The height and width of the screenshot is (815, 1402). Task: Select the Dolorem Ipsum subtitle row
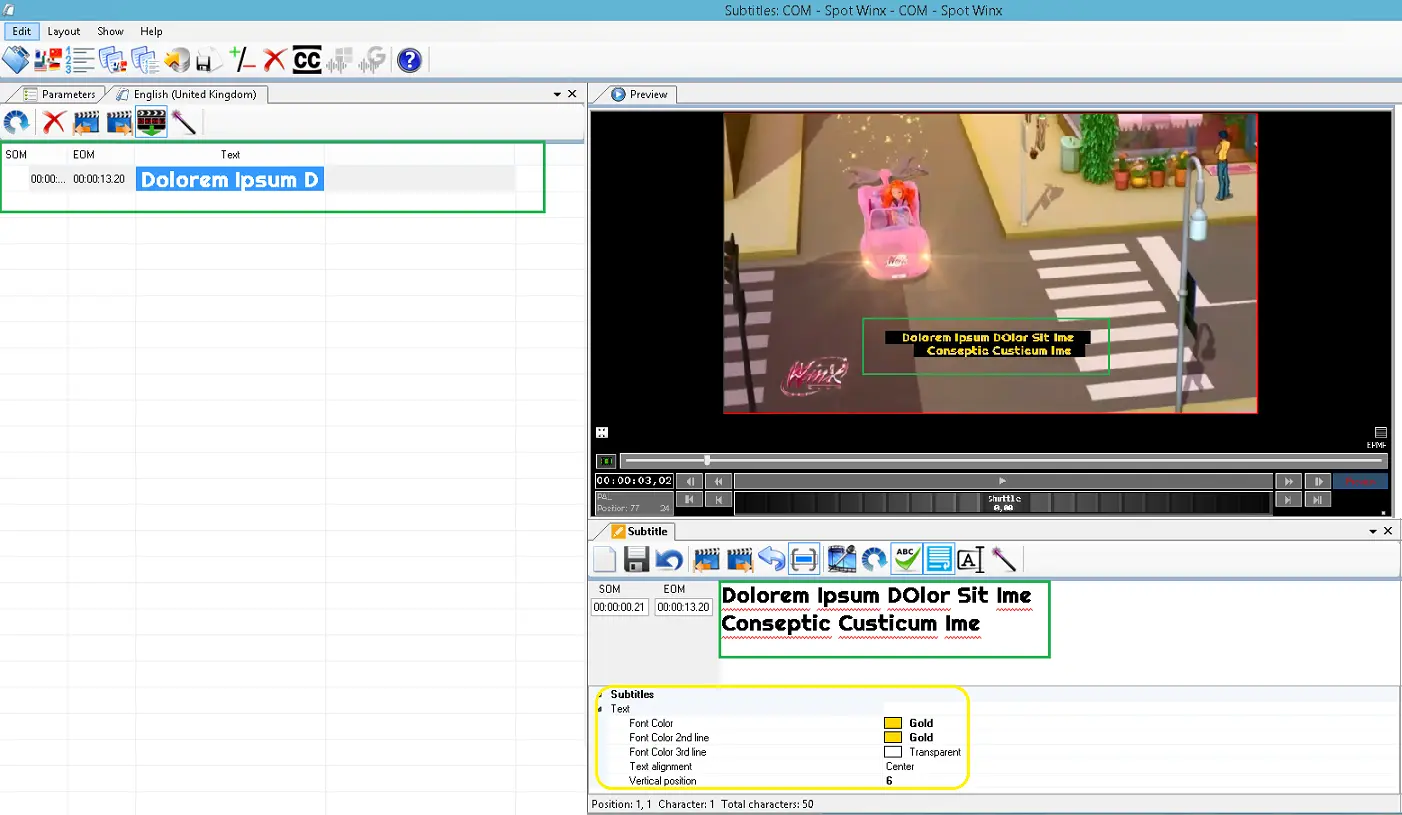pyautogui.click(x=230, y=180)
